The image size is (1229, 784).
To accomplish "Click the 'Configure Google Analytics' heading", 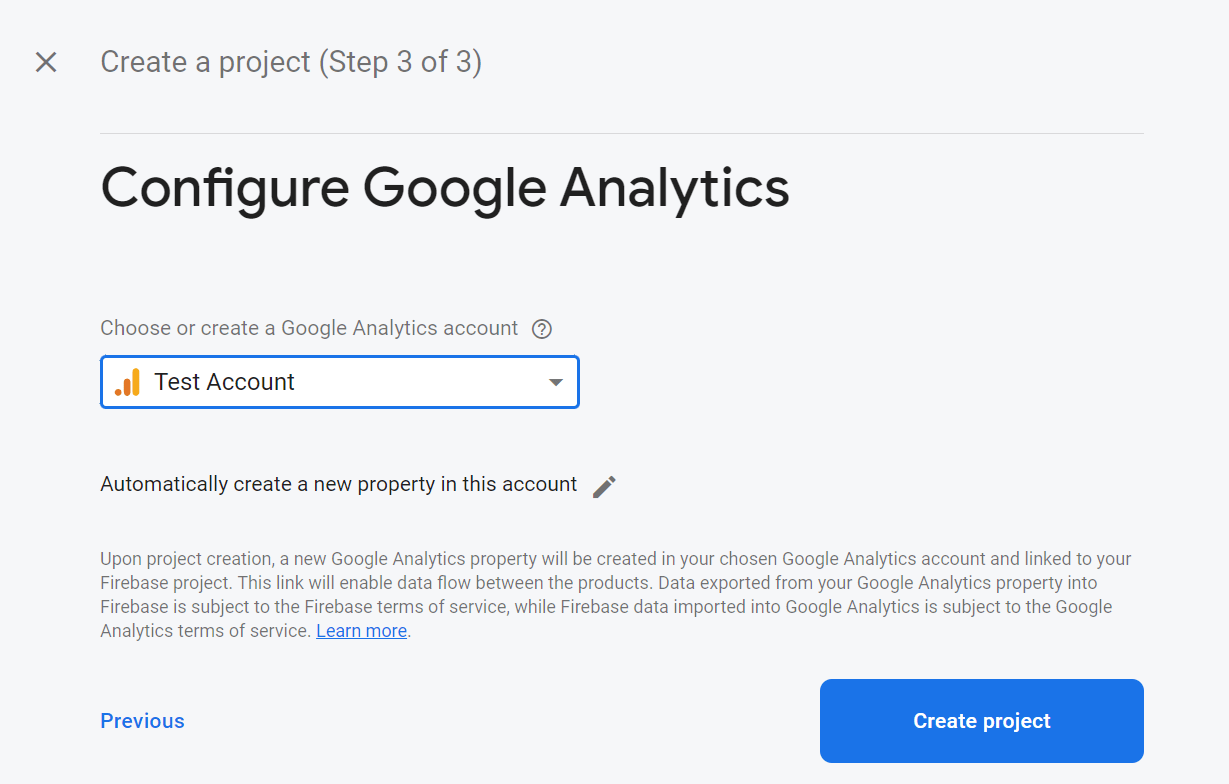I will 445,188.
